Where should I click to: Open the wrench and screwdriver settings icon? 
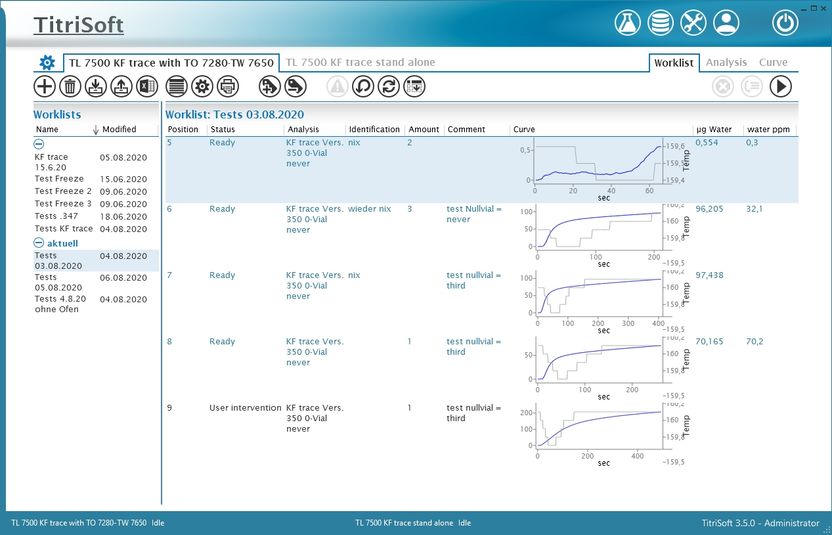point(693,23)
